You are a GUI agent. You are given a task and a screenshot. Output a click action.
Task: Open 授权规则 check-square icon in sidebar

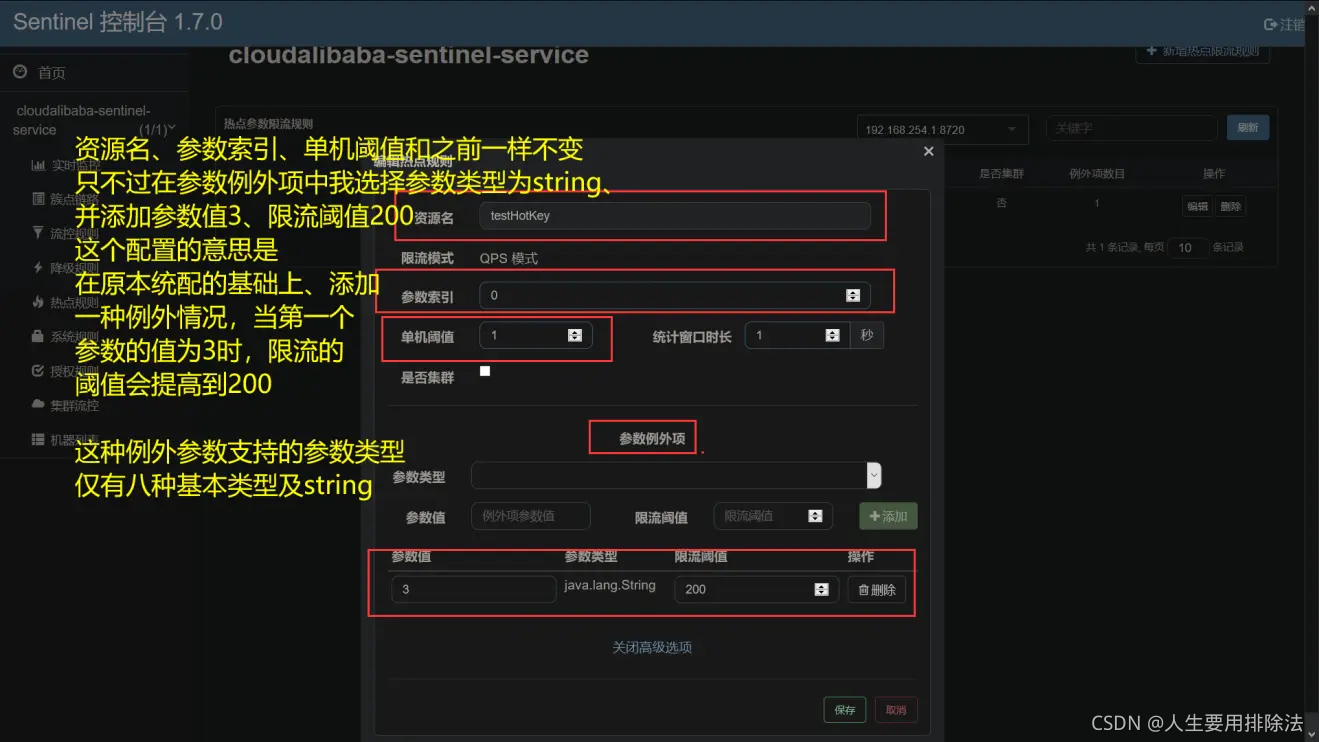38,371
